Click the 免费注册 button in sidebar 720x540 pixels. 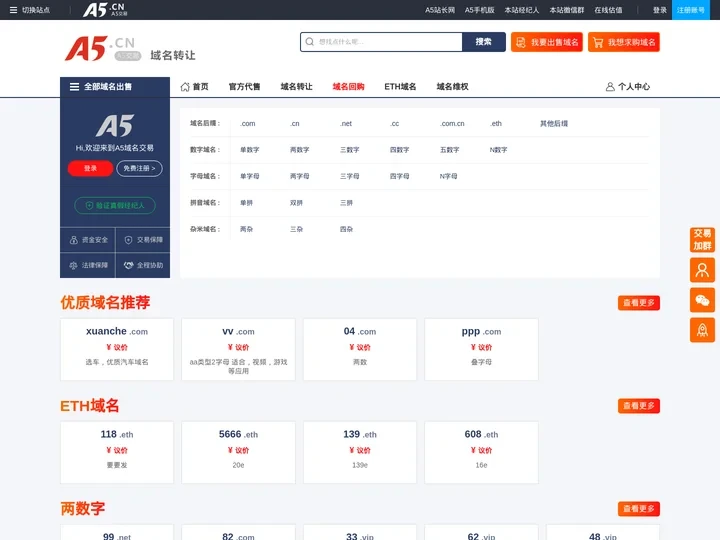pos(139,169)
